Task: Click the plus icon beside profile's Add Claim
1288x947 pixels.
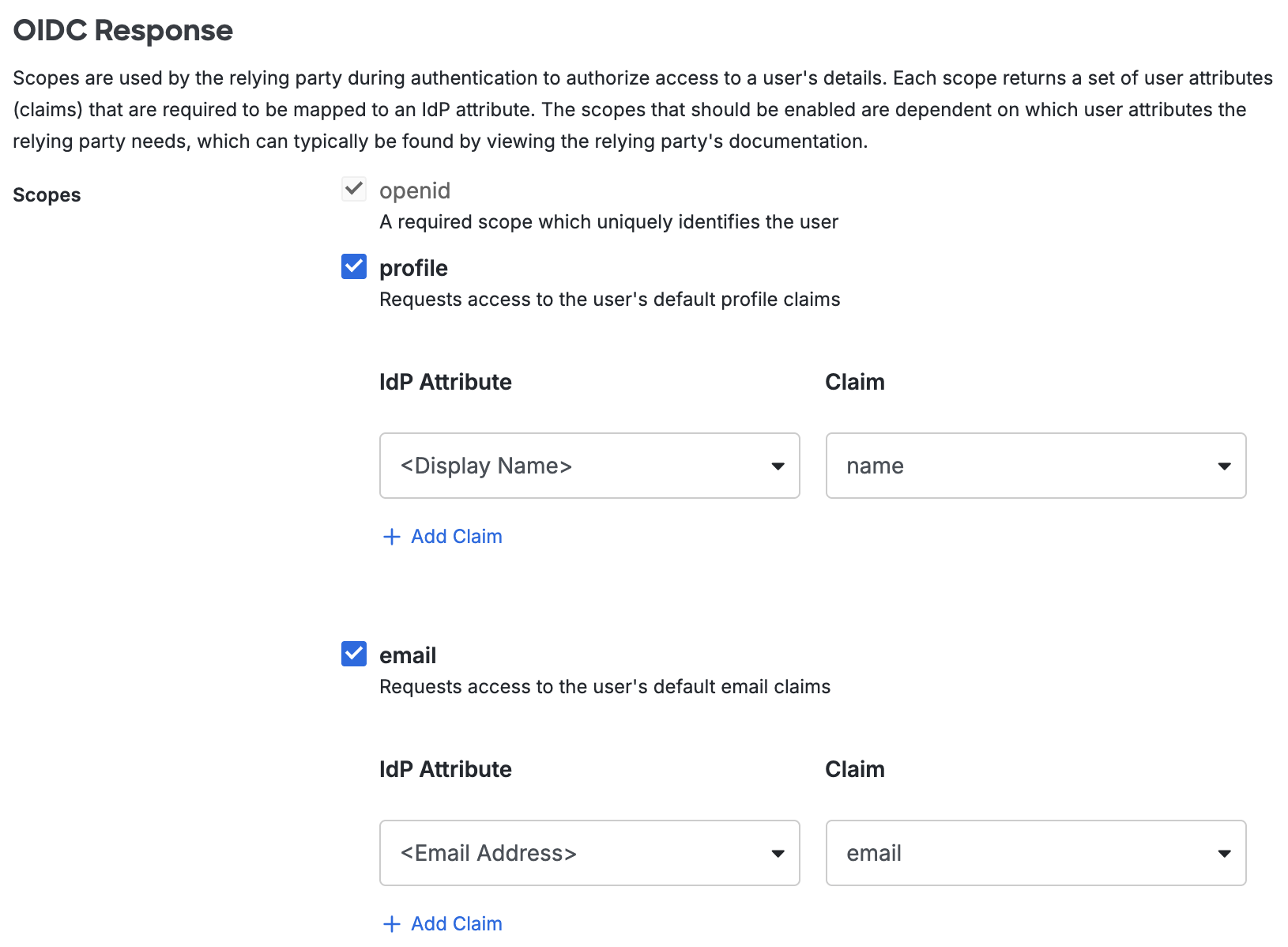Action: 392,537
